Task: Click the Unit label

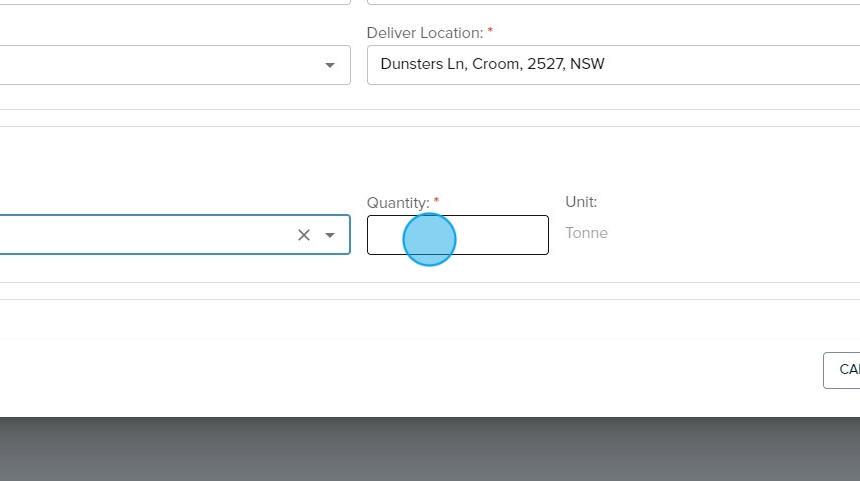Action: 580,202
